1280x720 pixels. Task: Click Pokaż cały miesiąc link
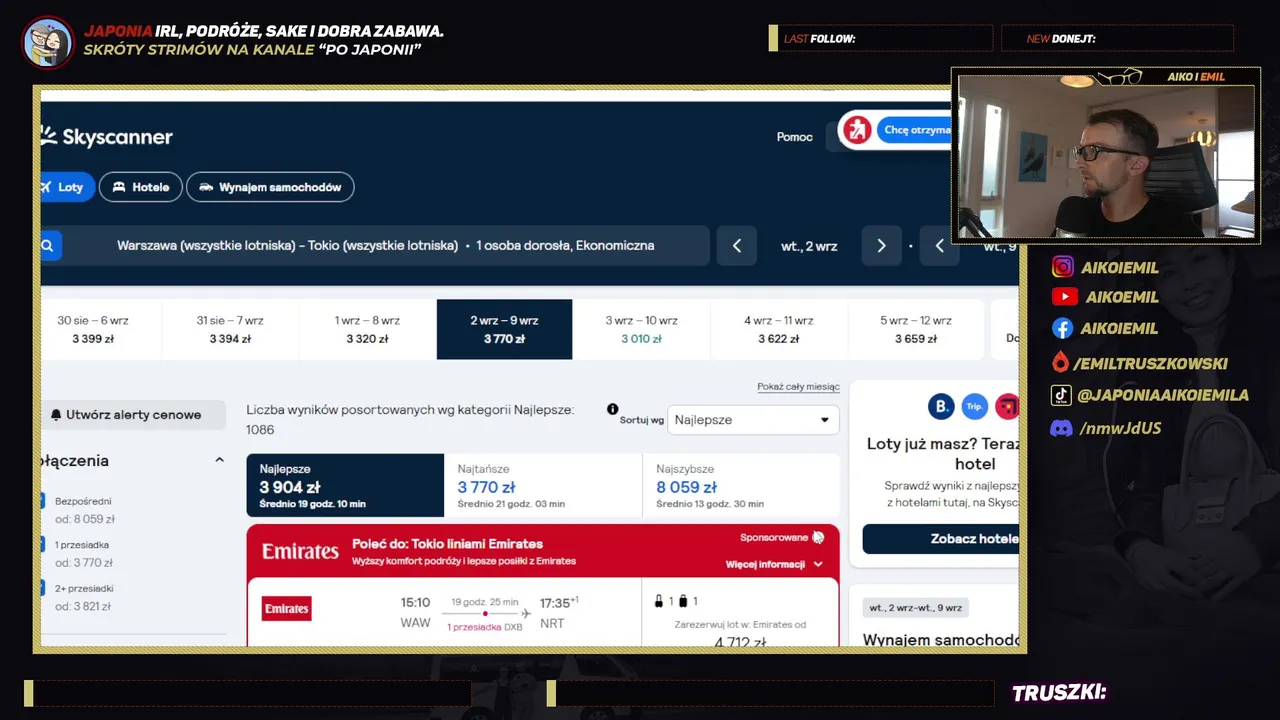point(798,387)
